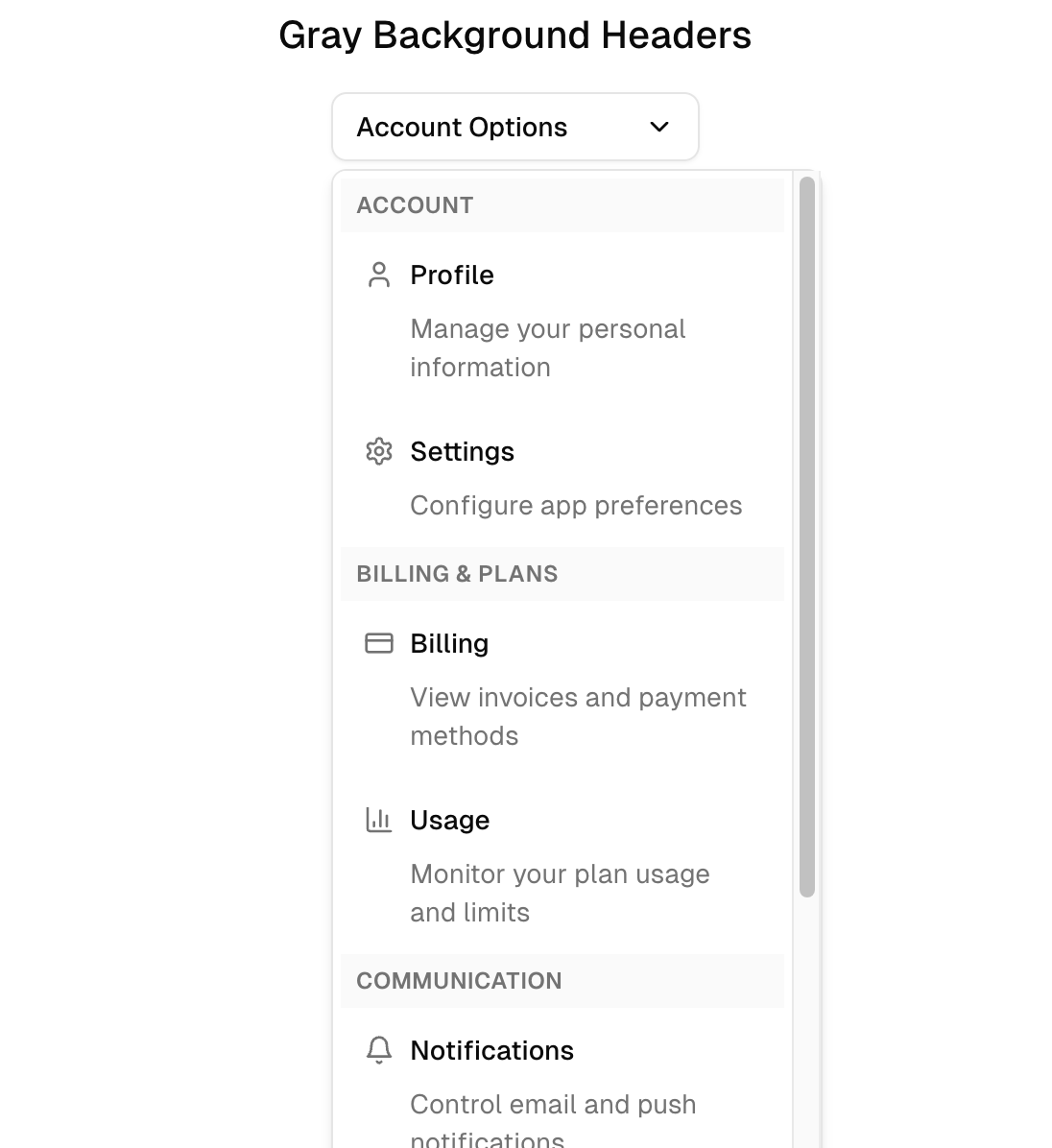Collapse the menu using the chevron arrow

[659, 127]
